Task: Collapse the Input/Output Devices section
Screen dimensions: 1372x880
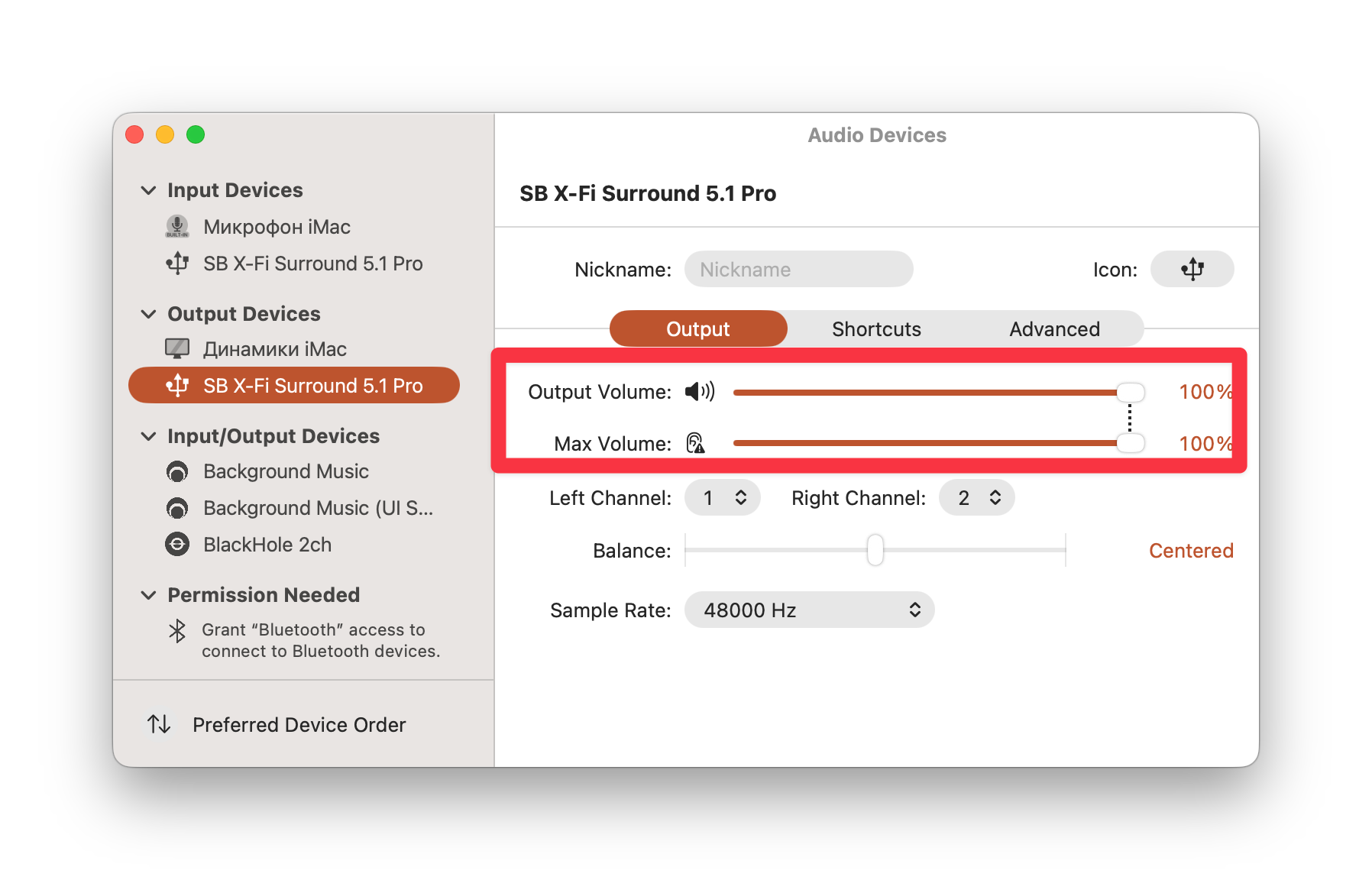Action: 148,436
